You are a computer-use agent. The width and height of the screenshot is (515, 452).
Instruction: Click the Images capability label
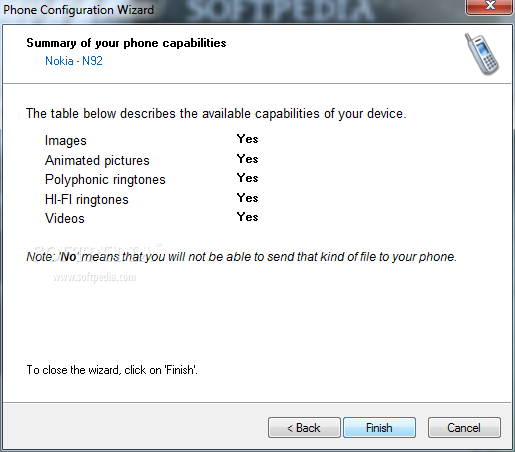click(x=66, y=141)
